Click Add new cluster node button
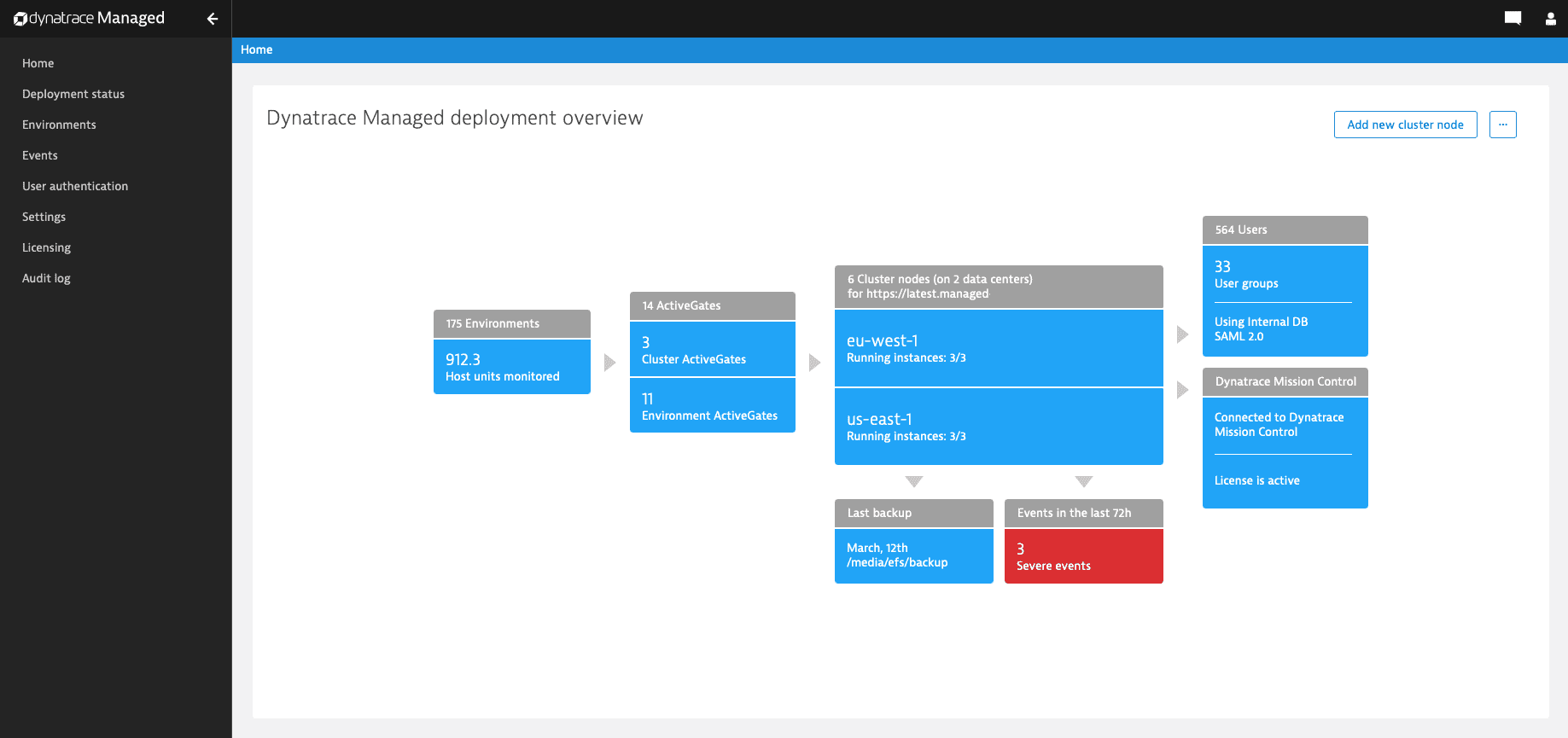1568x738 pixels. coord(1405,125)
